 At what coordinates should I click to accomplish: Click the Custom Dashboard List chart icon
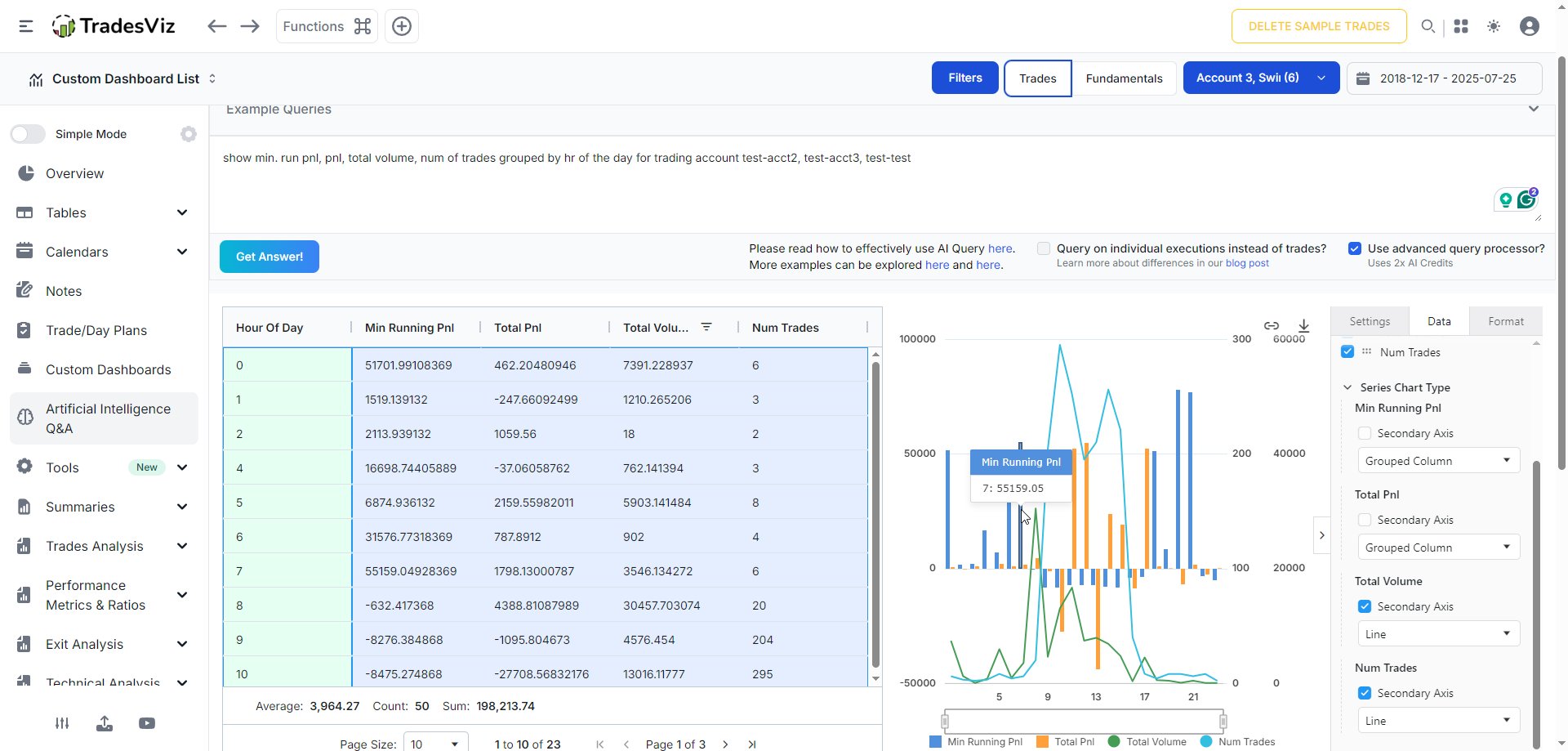tap(36, 79)
